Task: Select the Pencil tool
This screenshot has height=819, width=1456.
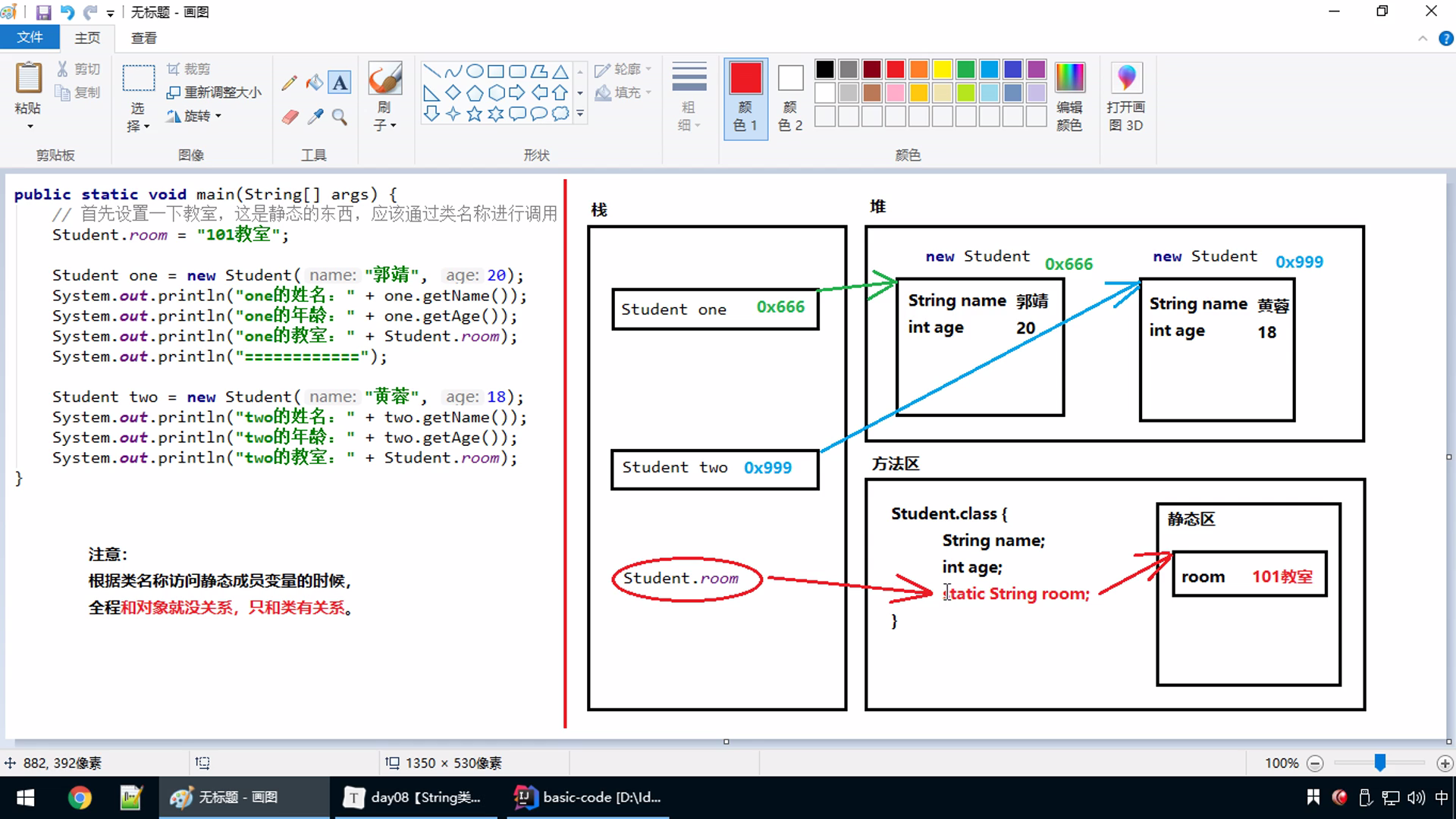Action: pos(289,83)
